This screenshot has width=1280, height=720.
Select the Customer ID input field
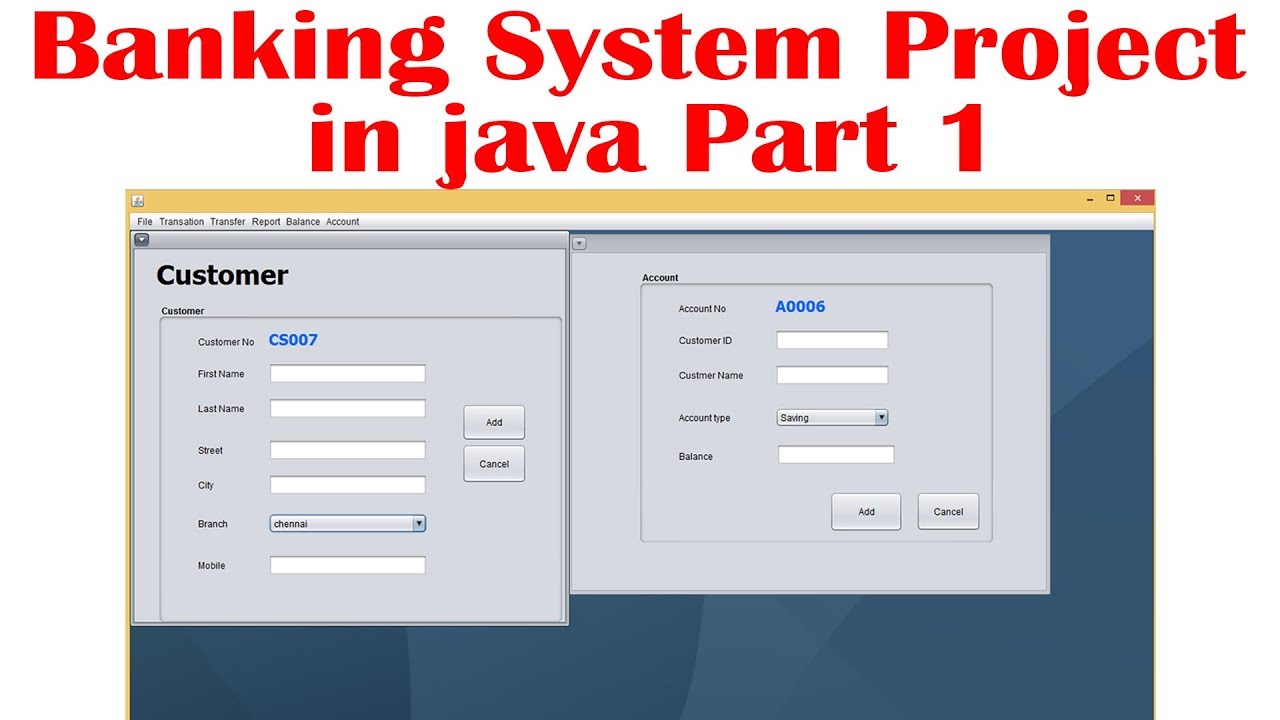coord(832,341)
